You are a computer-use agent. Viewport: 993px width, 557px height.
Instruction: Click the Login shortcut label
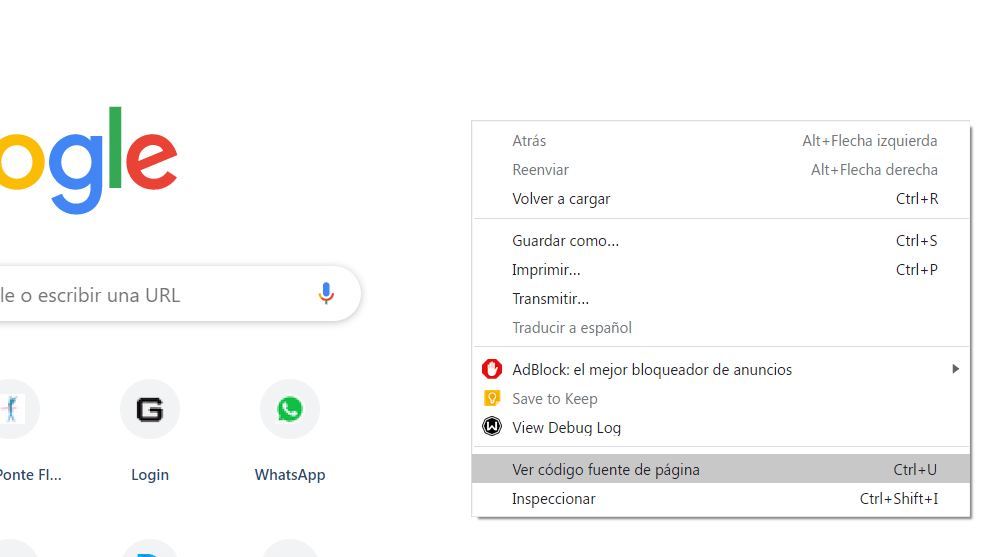click(x=150, y=475)
